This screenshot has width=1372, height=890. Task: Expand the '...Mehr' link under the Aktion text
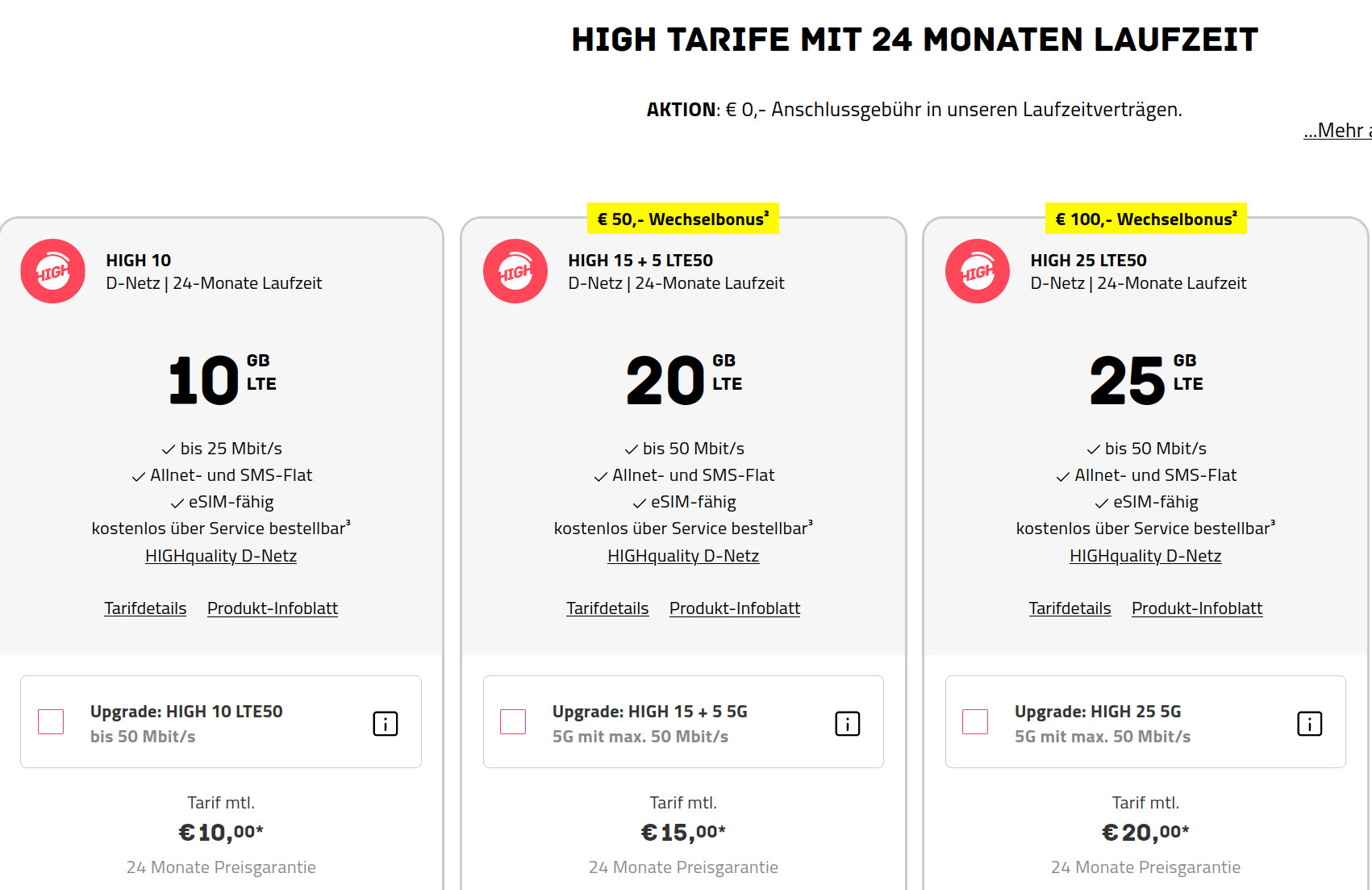click(1337, 131)
